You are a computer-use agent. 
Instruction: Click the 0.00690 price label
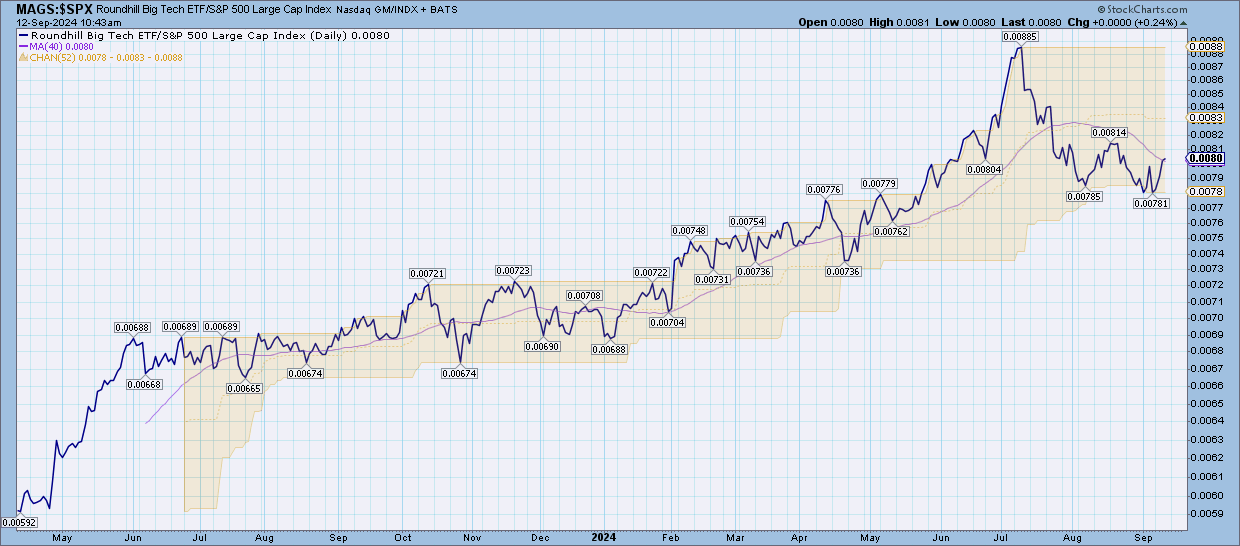coord(542,346)
